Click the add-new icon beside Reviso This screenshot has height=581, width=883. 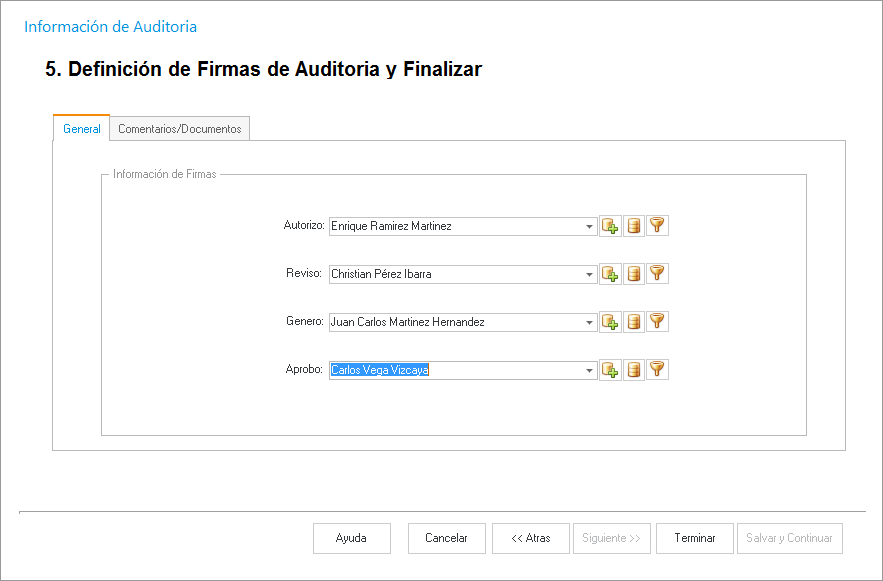click(x=610, y=274)
